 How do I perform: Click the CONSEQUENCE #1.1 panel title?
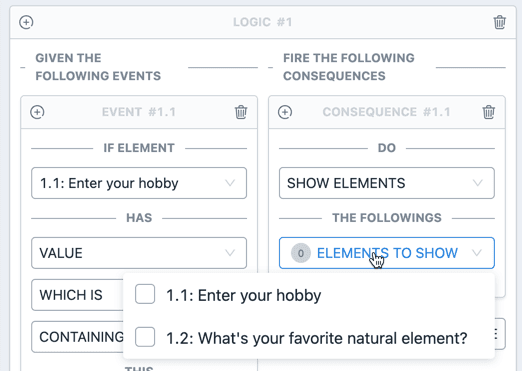tap(386, 112)
